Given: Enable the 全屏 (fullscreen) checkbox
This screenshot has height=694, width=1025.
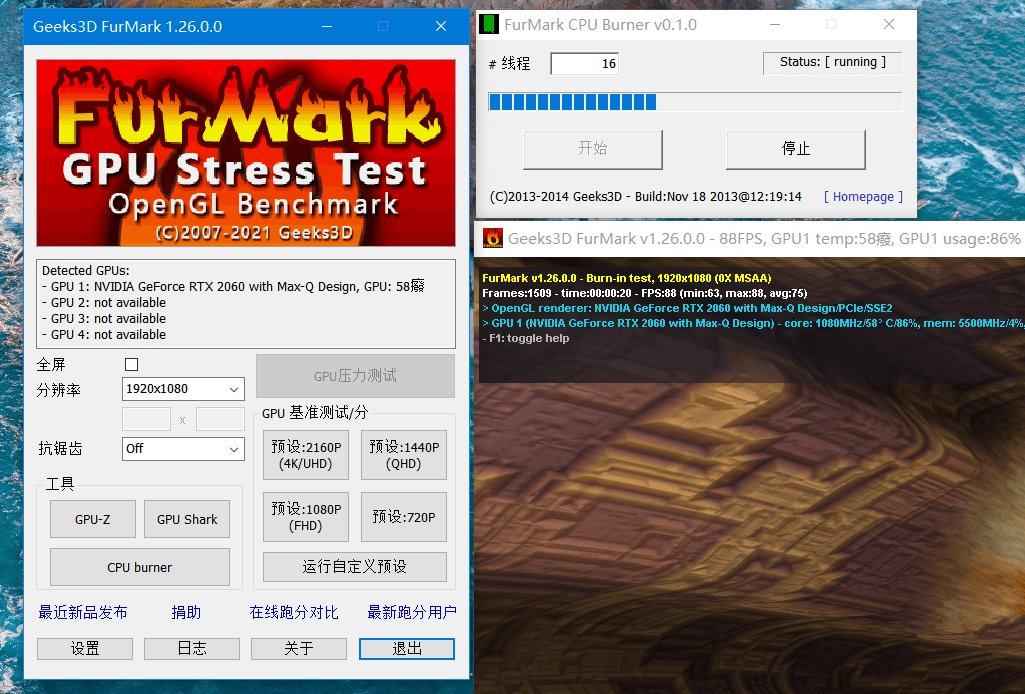Looking at the screenshot, I should coord(130,364).
